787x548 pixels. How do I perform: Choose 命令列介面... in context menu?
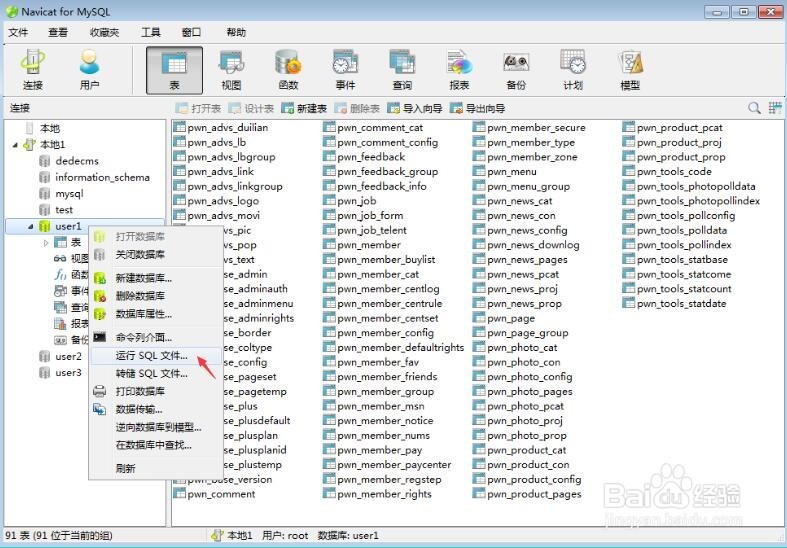[x=156, y=338]
